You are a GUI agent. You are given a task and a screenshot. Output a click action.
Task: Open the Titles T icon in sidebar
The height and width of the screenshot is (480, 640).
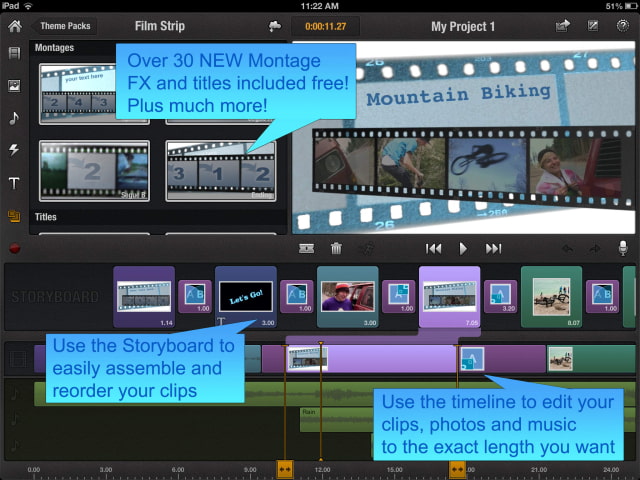coord(14,183)
